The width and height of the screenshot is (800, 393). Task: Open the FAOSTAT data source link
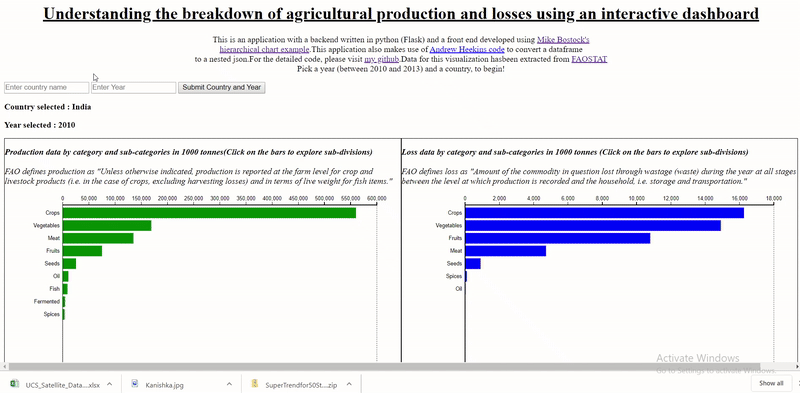coord(589,59)
